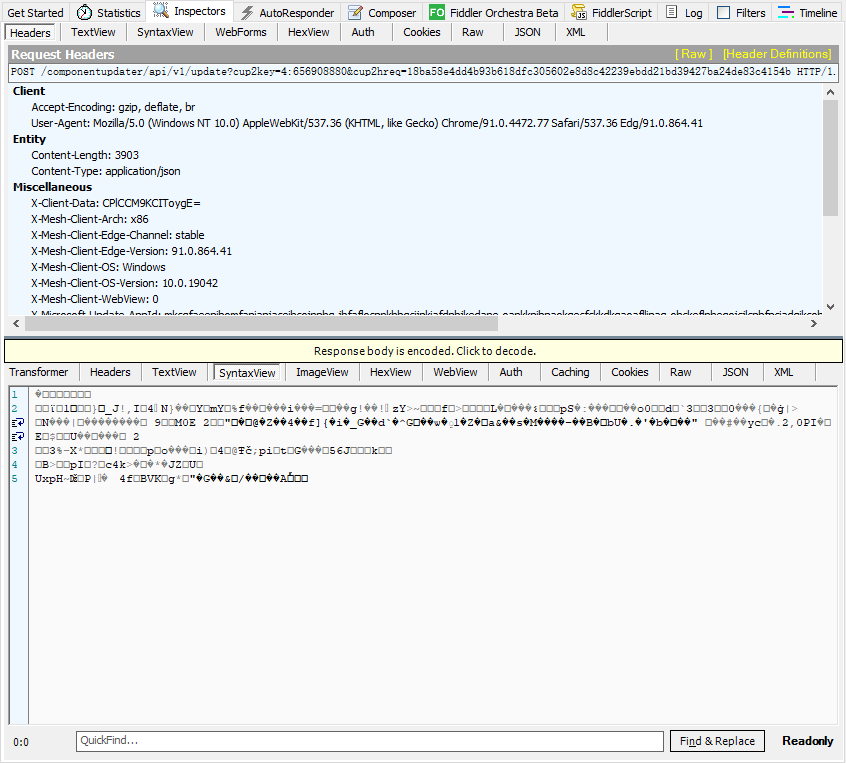Open the Composer tab
This screenshot has height=763, width=846.
[x=382, y=12]
